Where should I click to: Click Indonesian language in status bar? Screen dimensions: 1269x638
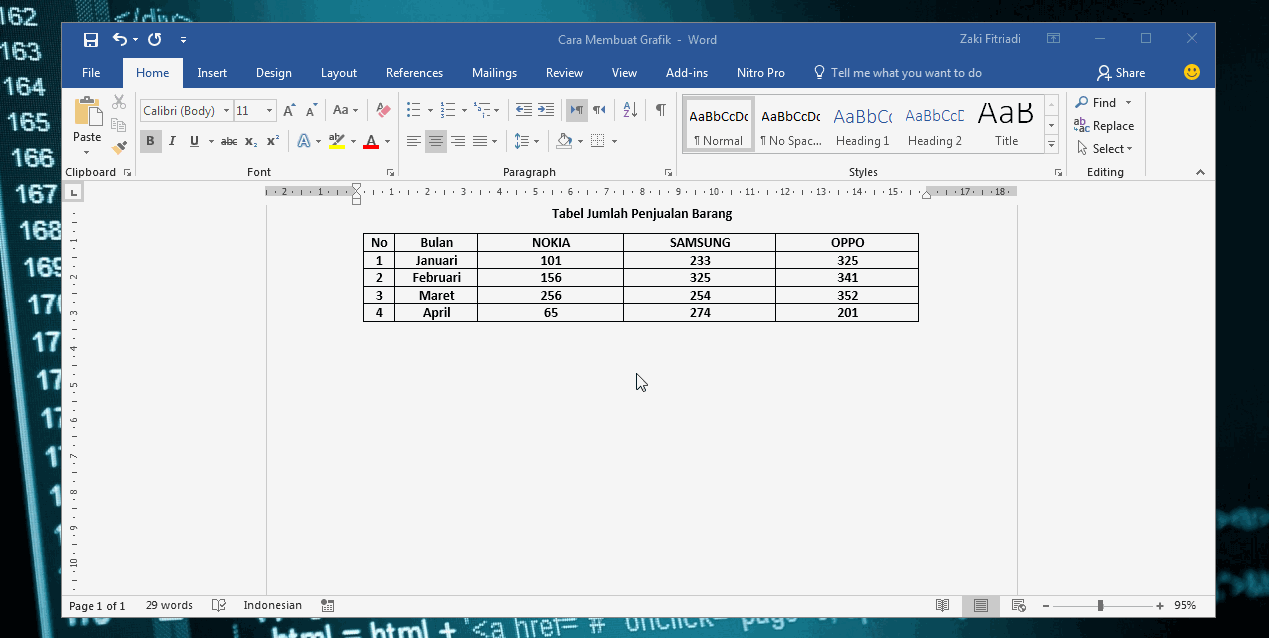[272, 605]
